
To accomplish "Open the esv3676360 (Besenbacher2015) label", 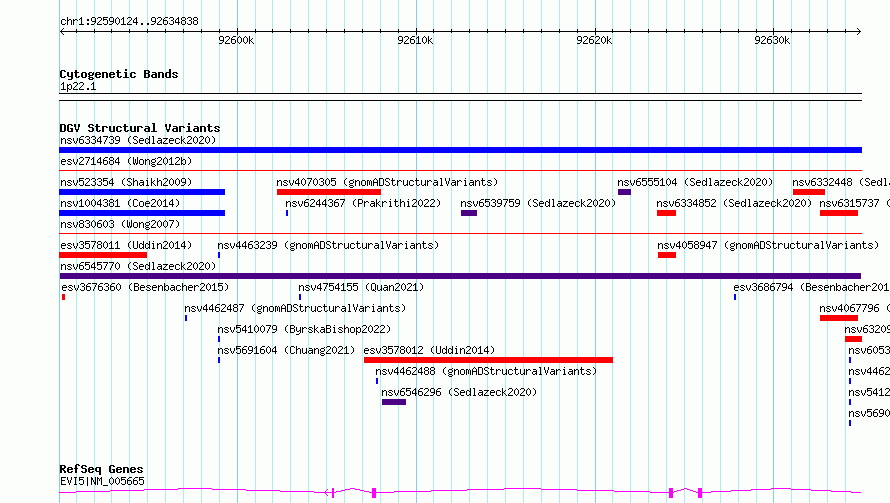I will tap(145, 287).
